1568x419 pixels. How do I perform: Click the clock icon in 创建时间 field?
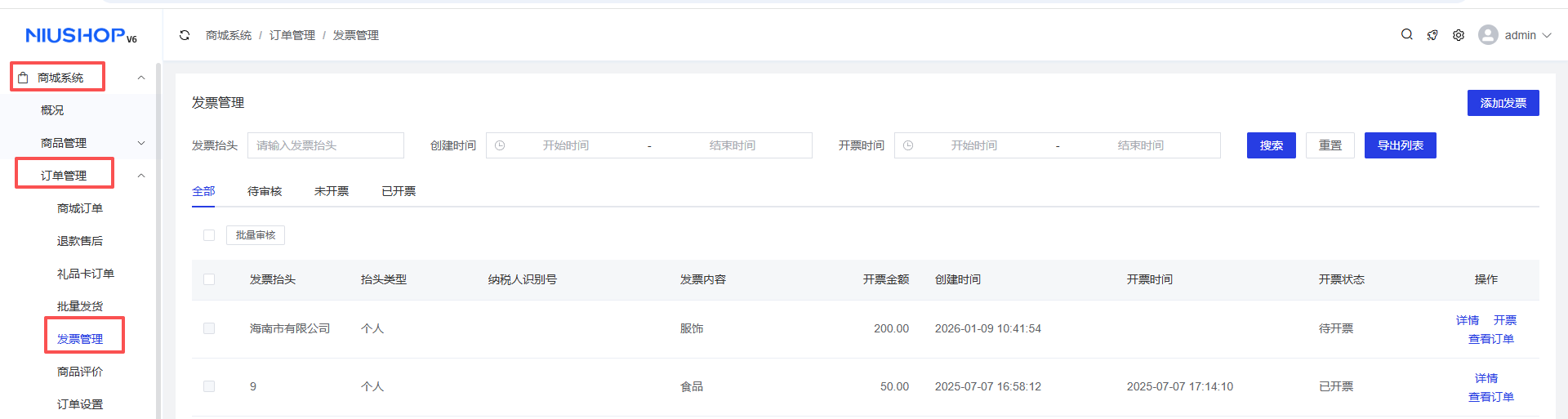[x=500, y=145]
